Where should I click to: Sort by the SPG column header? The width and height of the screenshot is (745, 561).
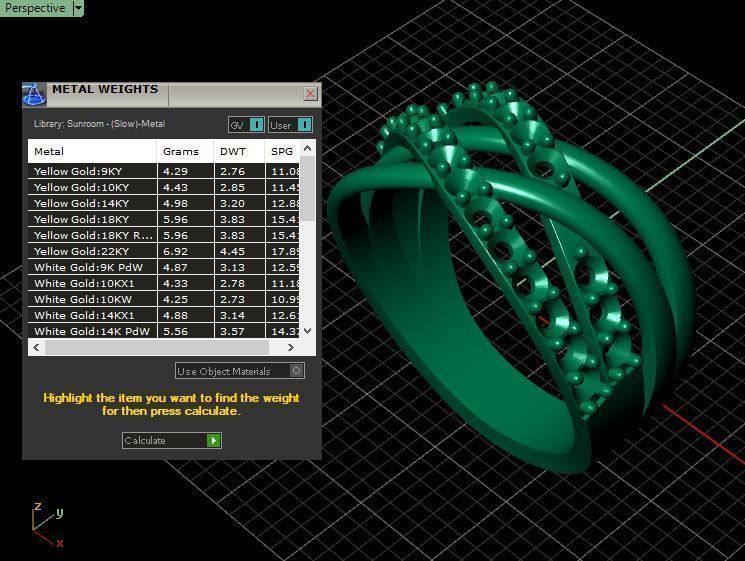point(282,152)
